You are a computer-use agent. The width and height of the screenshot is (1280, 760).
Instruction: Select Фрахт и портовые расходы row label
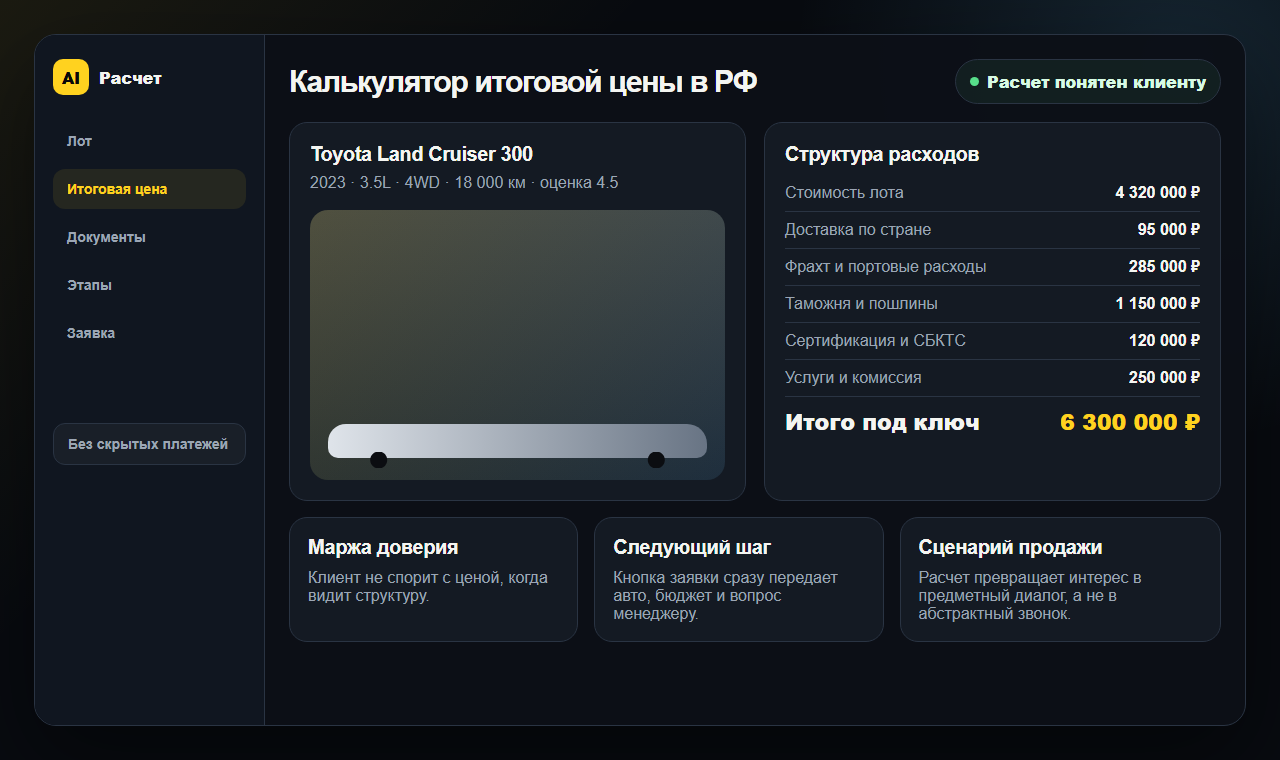[x=886, y=266]
